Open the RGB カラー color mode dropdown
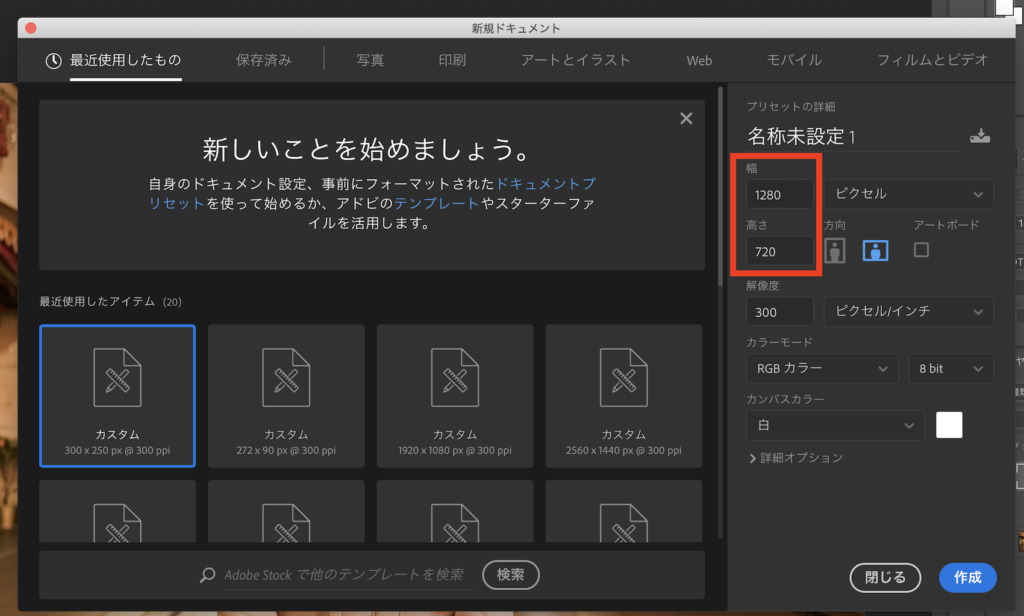 click(822, 368)
